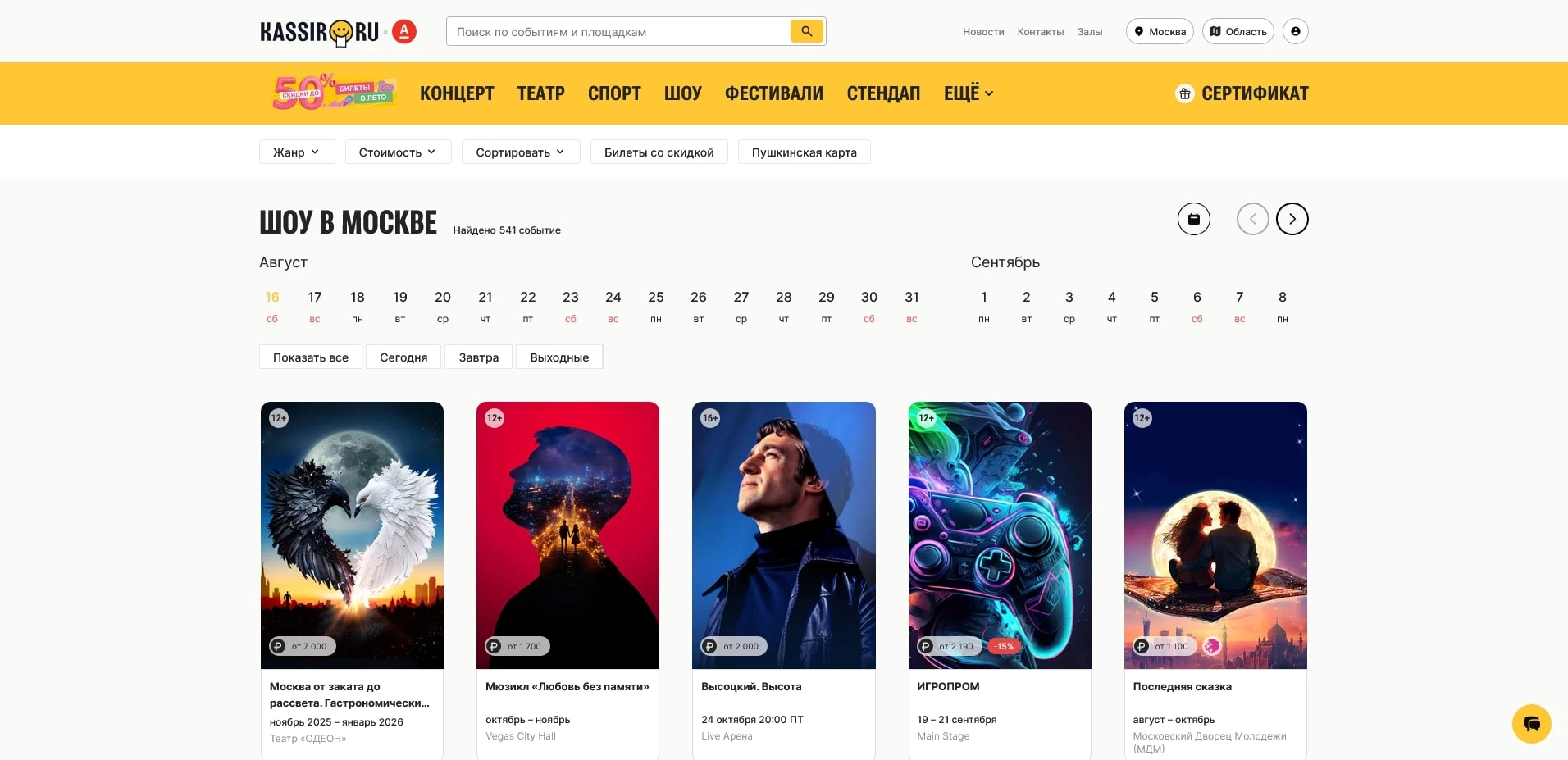
Task: Enable the Пушкинская карта filter
Action: coord(804,152)
